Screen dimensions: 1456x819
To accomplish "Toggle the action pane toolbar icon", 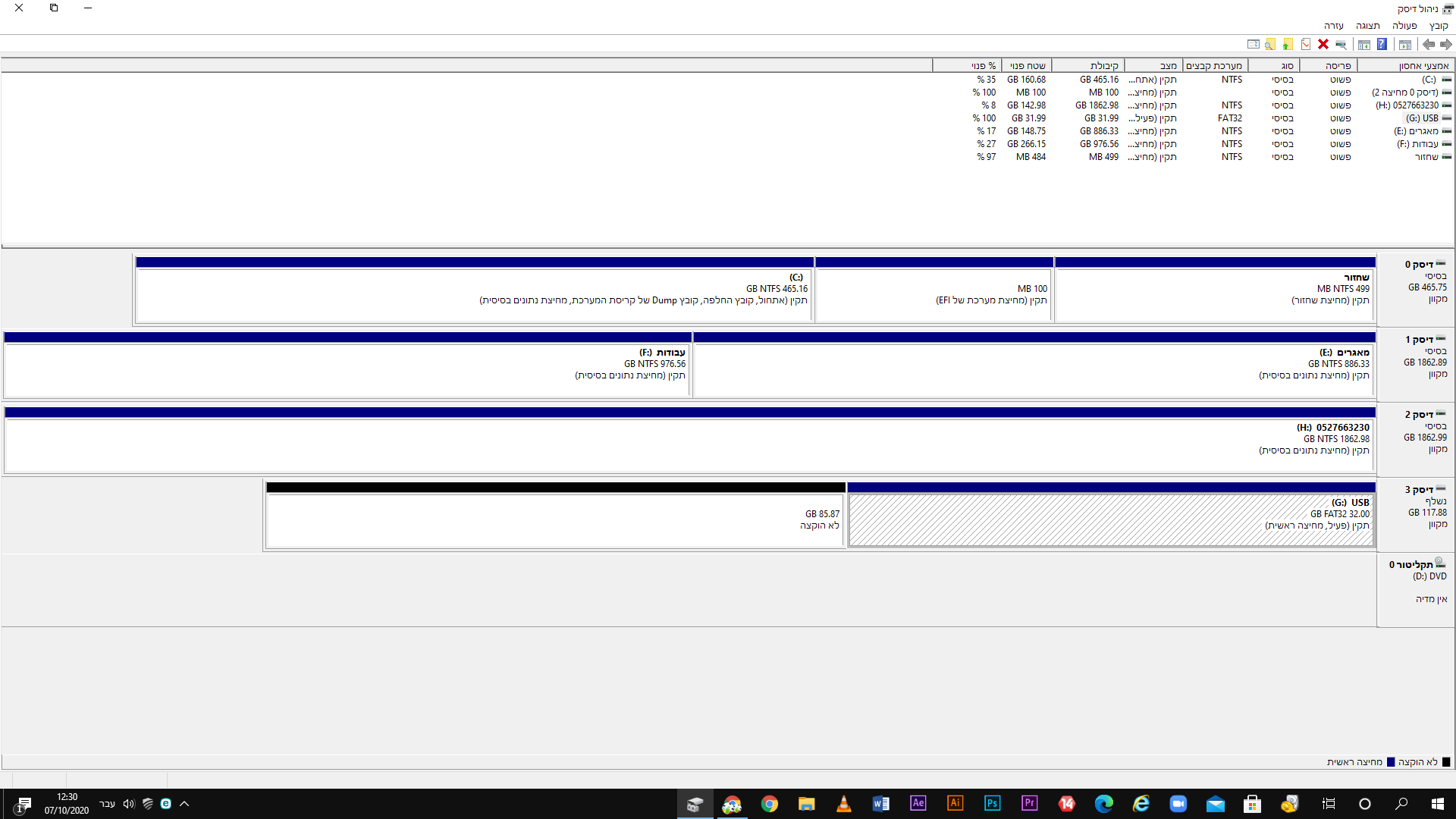I will tap(1363, 44).
